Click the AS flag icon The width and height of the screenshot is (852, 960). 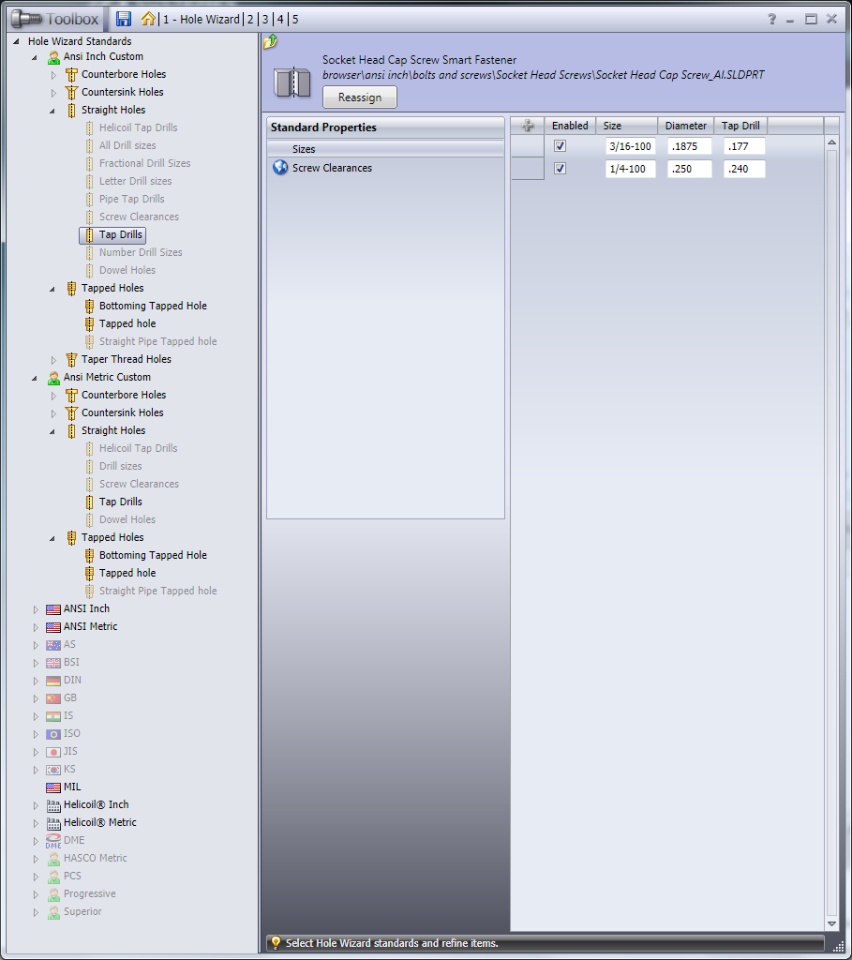click(x=53, y=645)
